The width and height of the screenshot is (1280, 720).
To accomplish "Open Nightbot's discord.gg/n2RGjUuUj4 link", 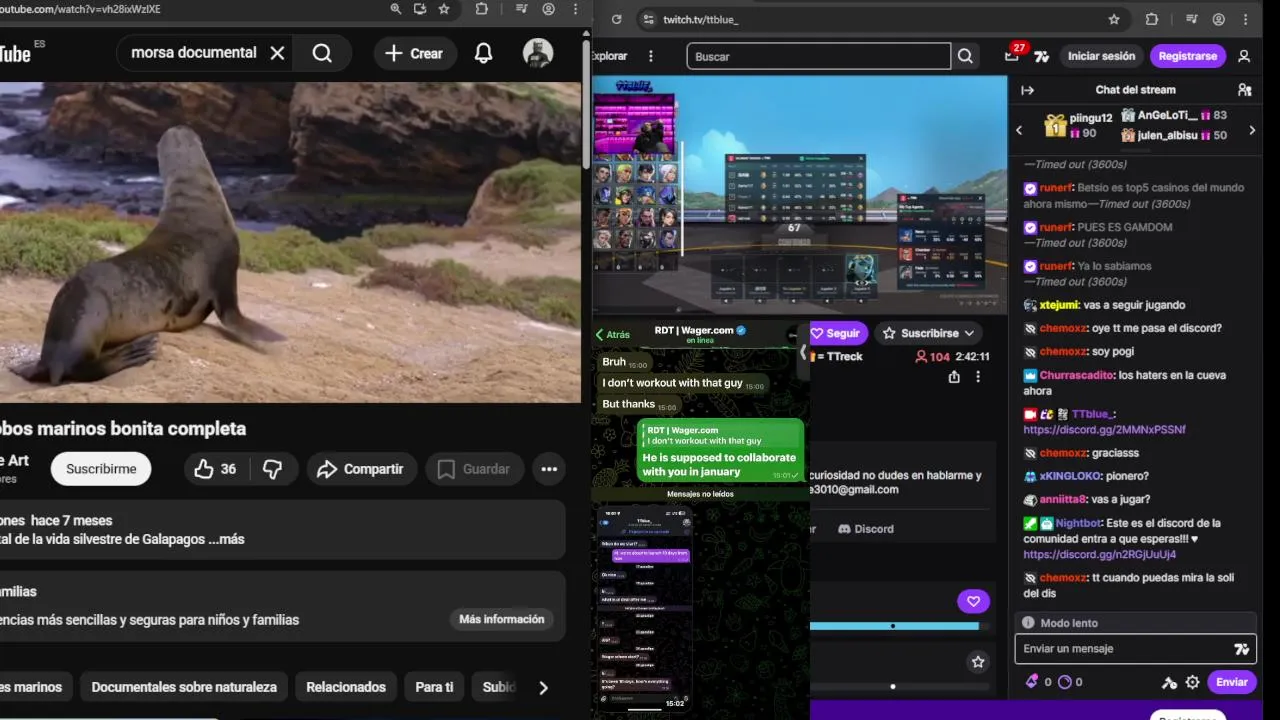I will tap(1099, 554).
